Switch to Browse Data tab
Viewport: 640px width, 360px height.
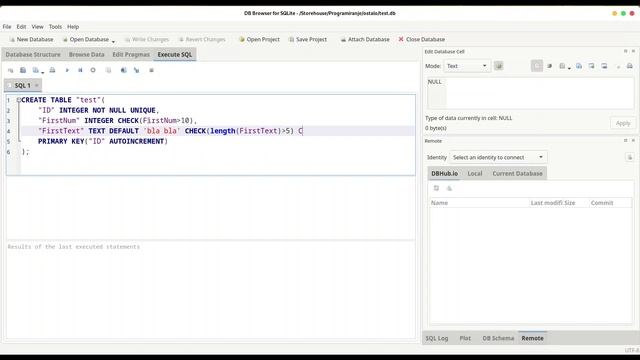click(x=87, y=54)
